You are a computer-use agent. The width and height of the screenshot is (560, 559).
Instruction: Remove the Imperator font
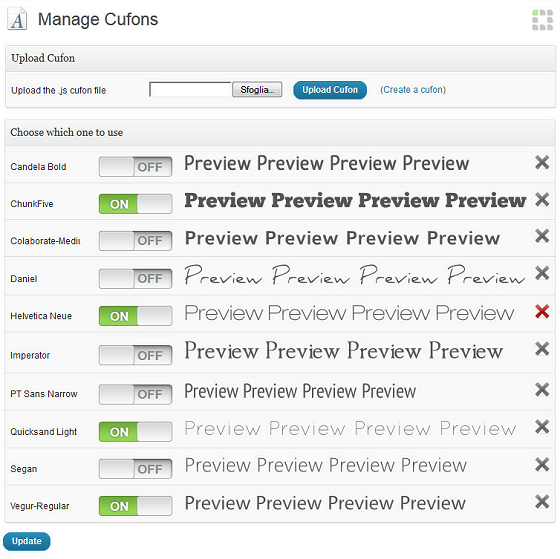coord(542,349)
